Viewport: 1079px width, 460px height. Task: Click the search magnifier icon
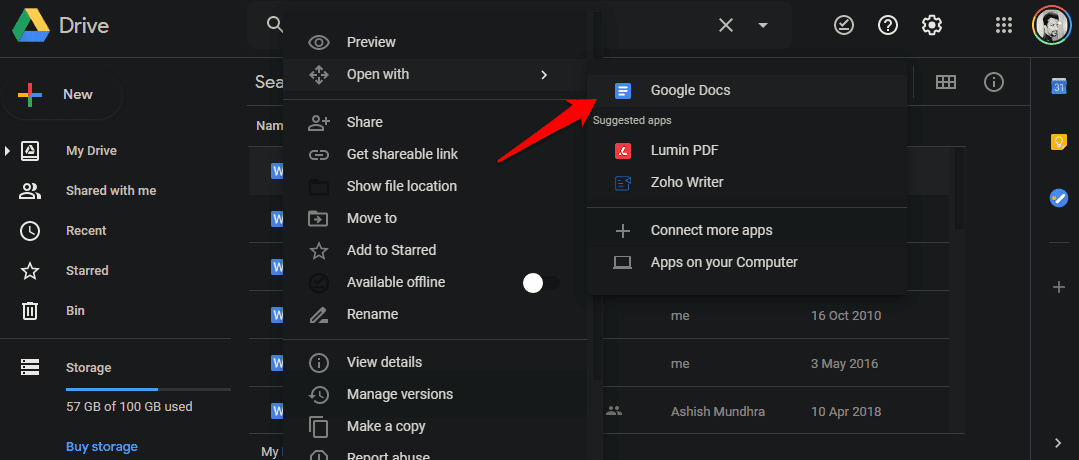(274, 25)
